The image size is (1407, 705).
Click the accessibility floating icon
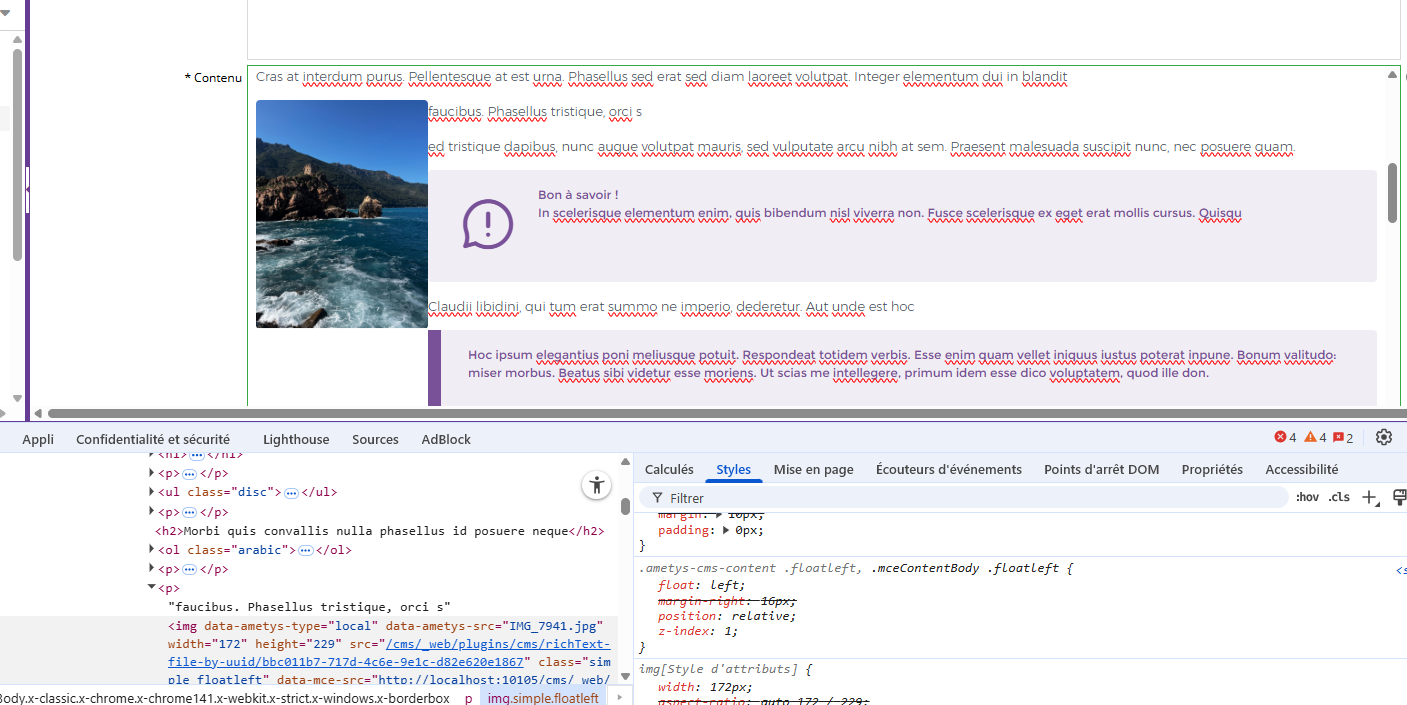(597, 486)
